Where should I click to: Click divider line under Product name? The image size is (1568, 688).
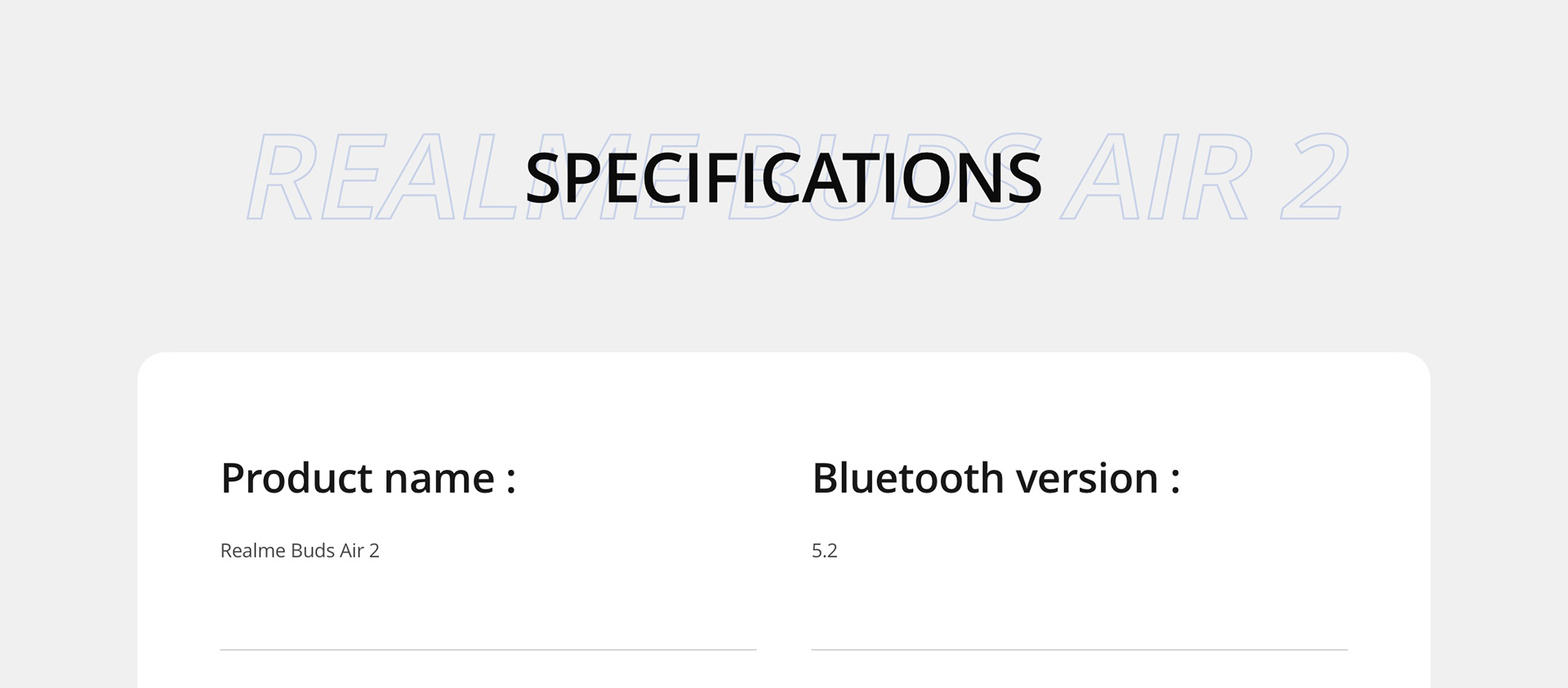pos(488,650)
